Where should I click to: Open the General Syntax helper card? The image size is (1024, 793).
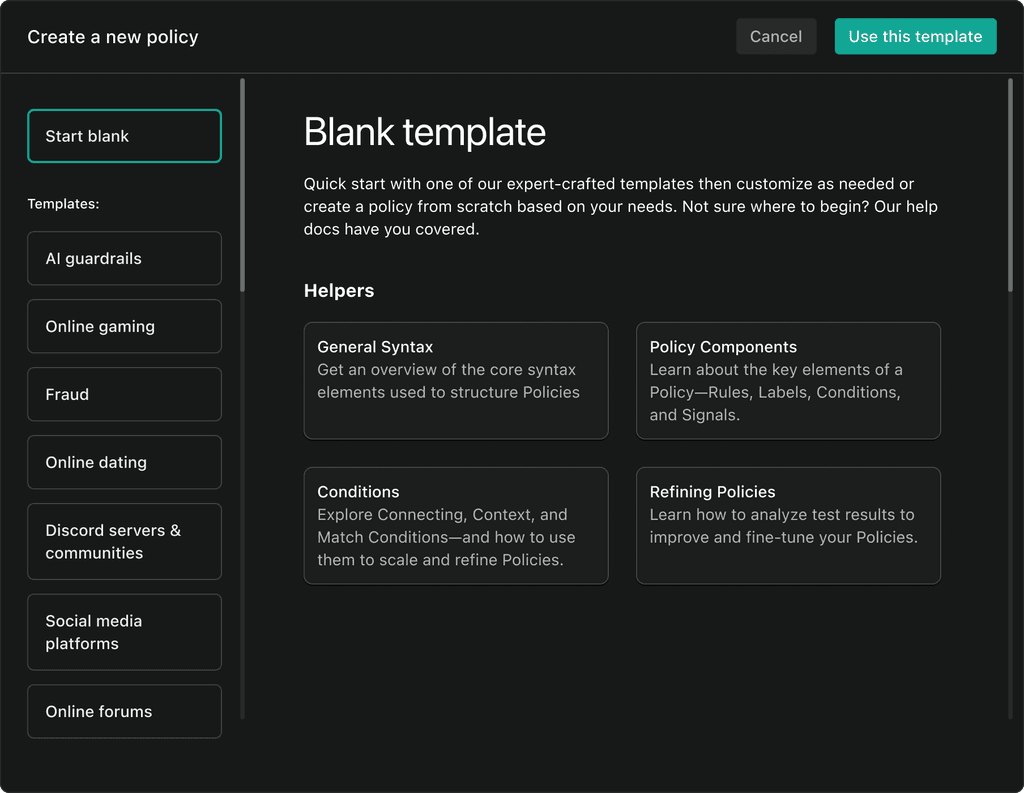pyautogui.click(x=456, y=381)
